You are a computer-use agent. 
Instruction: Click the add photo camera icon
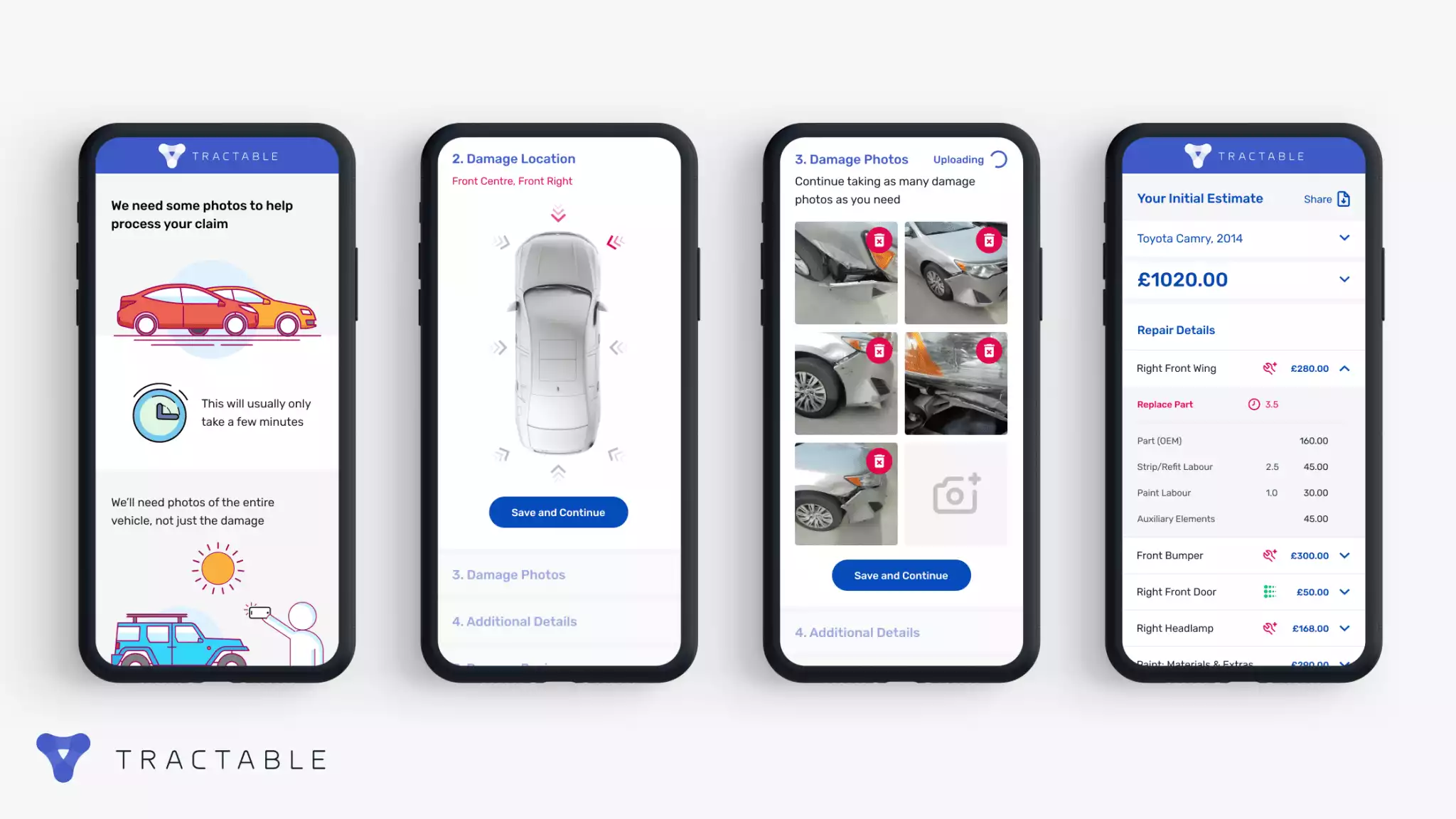coord(955,494)
